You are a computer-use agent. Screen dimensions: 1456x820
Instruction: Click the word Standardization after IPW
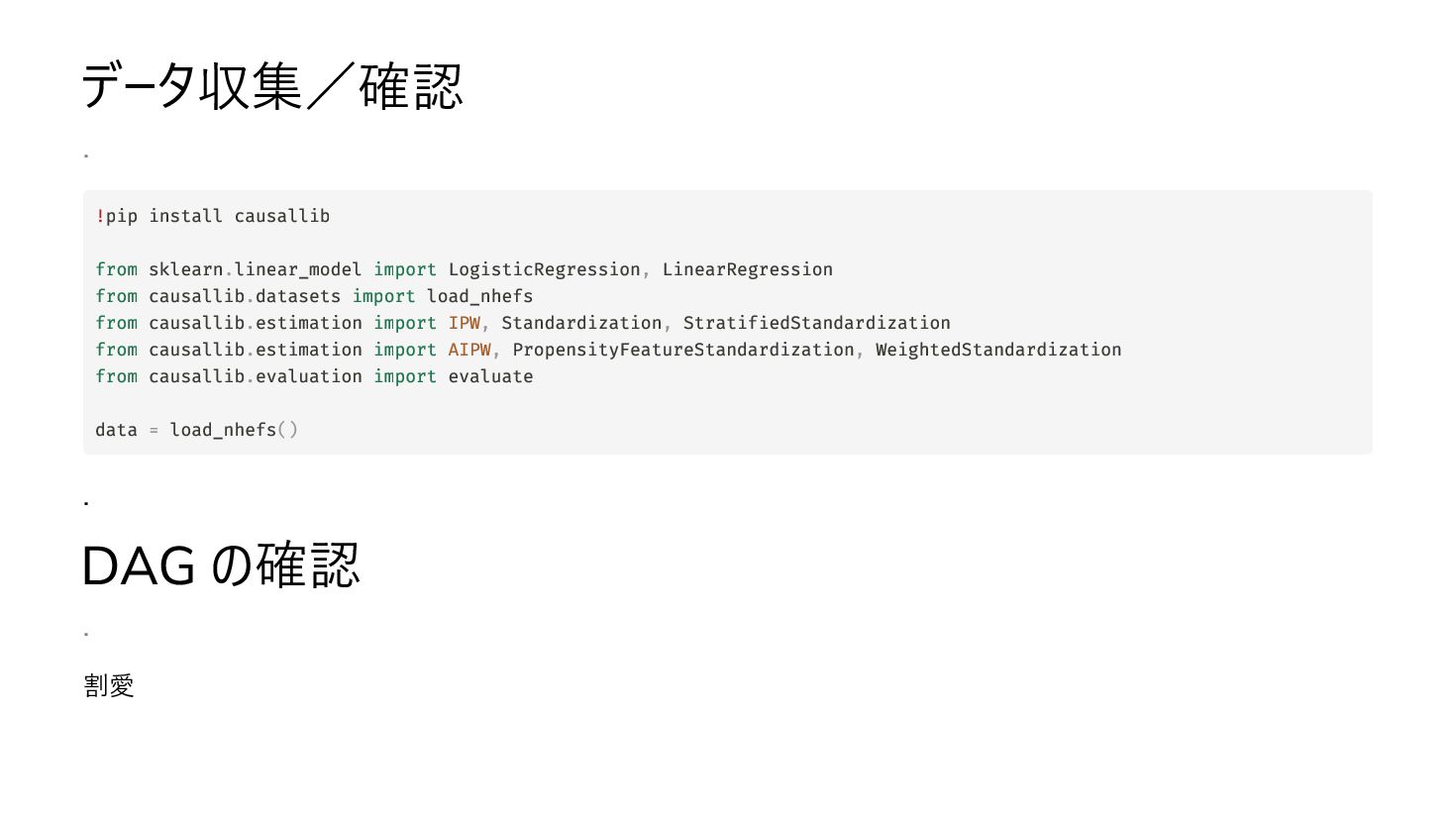pyautogui.click(x=581, y=323)
